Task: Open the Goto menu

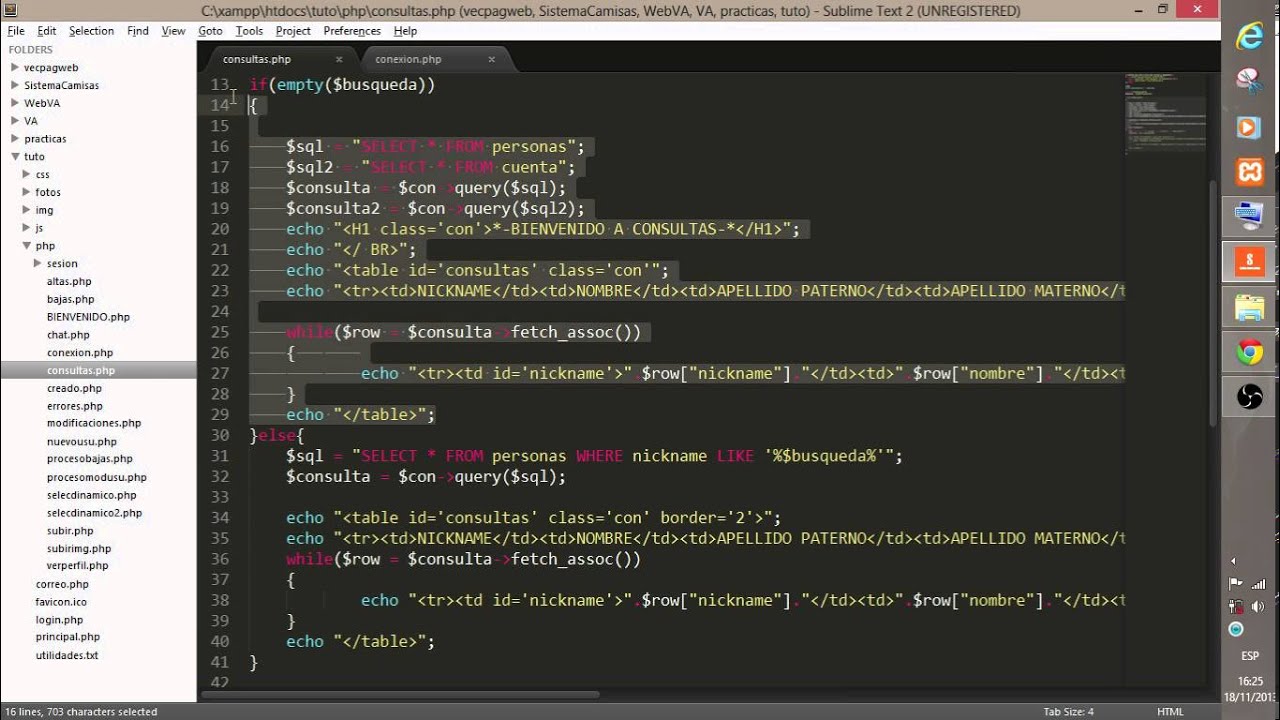Action: tap(210, 31)
